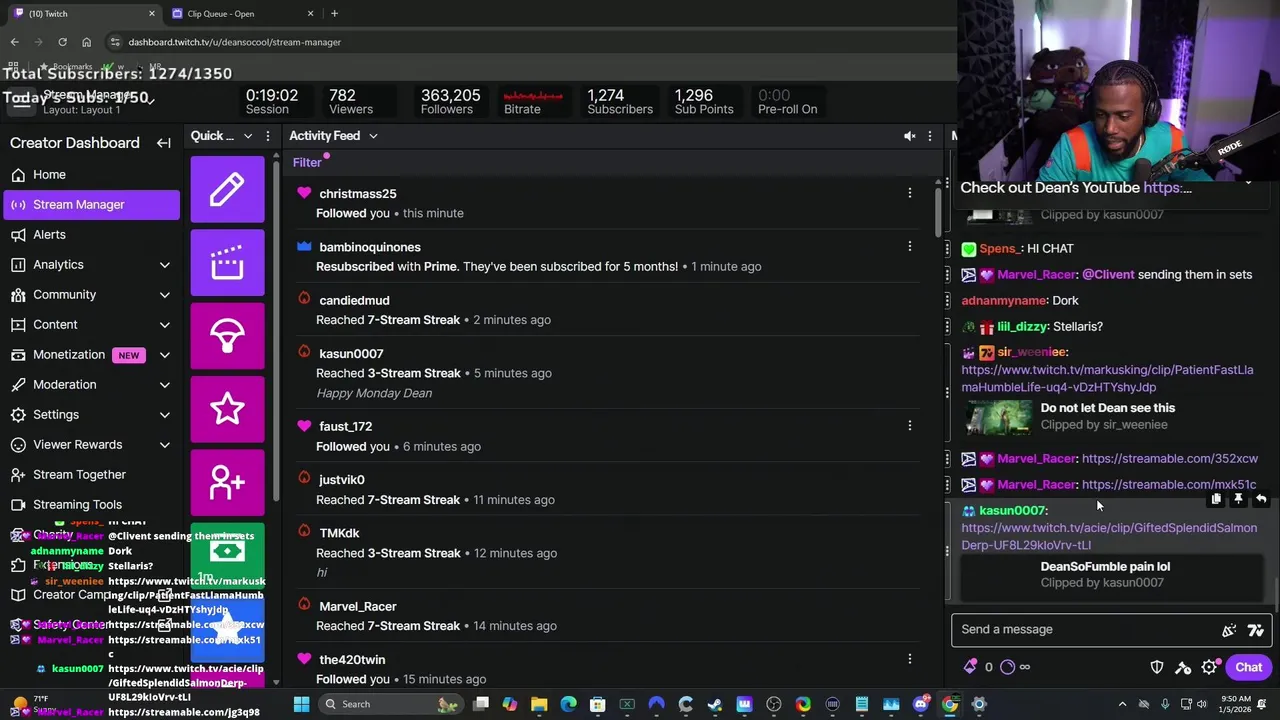Open chat settings gear icon

(x=1209, y=667)
